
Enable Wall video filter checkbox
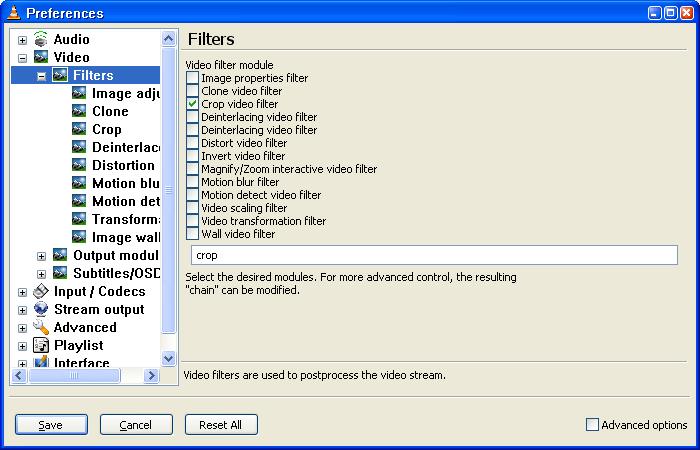192,233
